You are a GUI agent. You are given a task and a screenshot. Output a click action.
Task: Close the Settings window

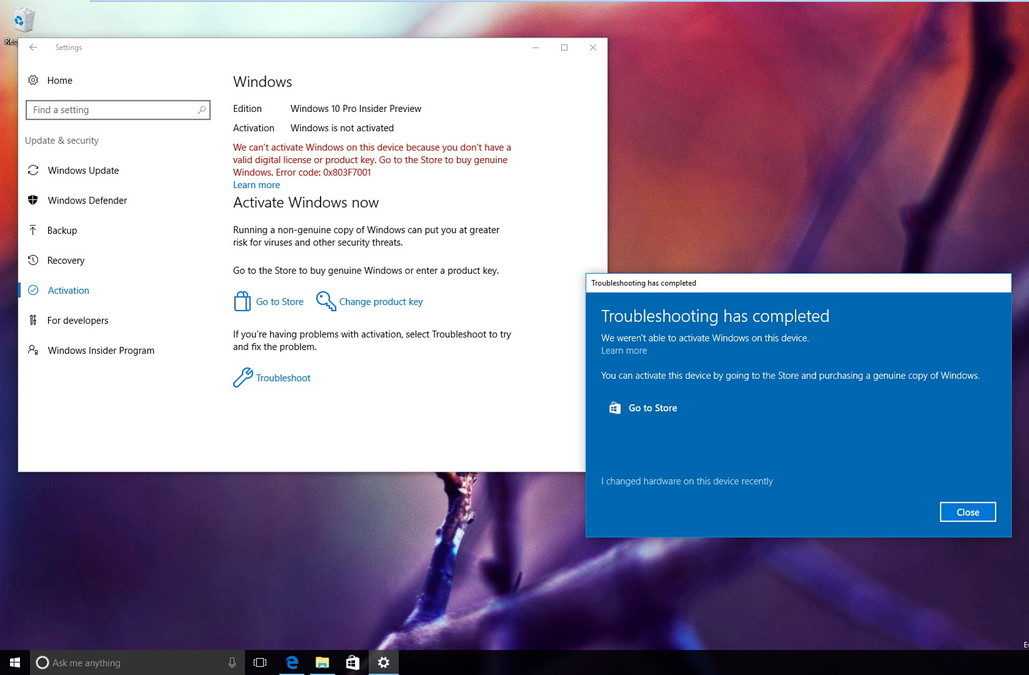[593, 47]
